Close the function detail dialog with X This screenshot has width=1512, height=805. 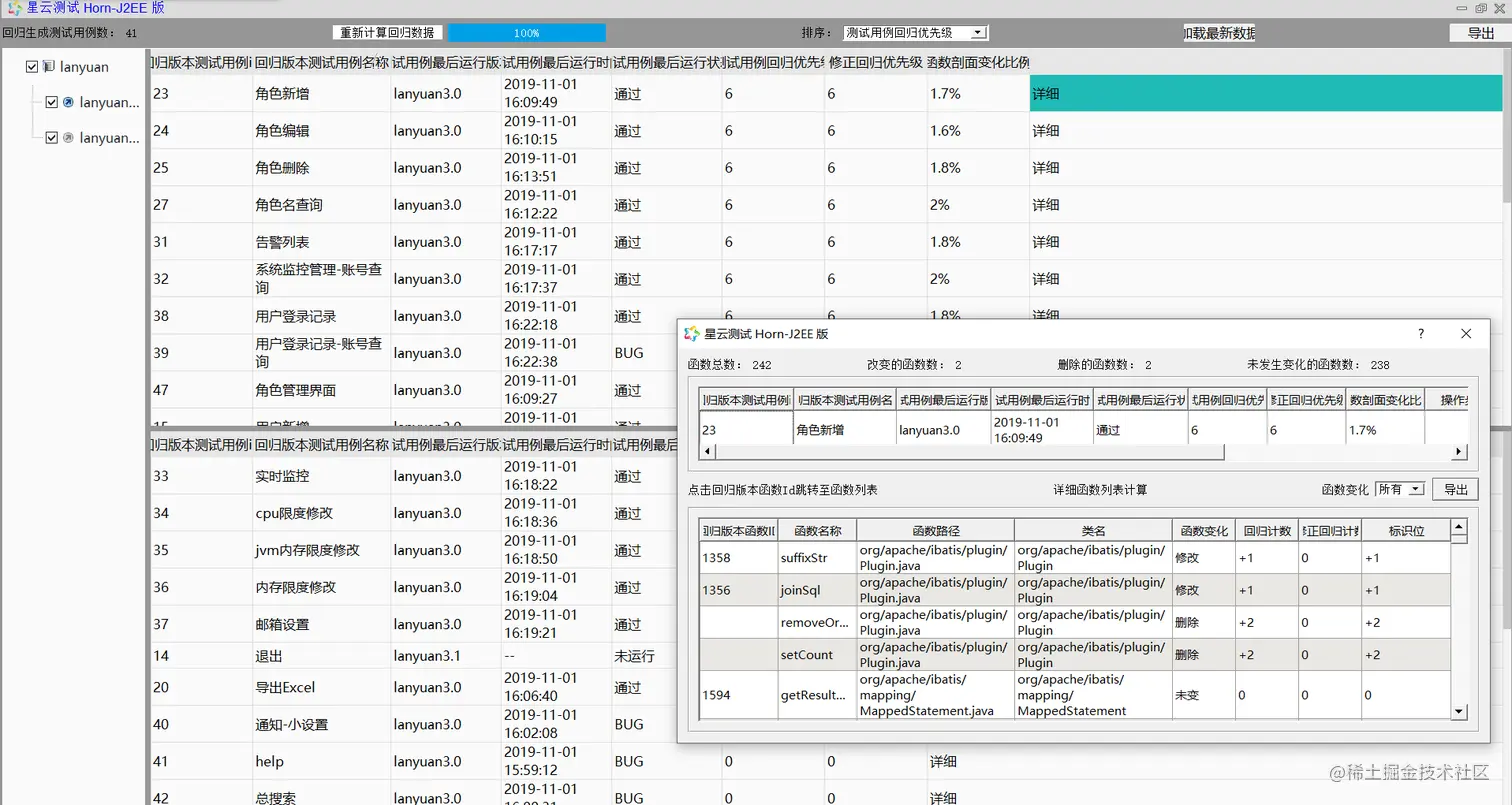click(x=1466, y=334)
